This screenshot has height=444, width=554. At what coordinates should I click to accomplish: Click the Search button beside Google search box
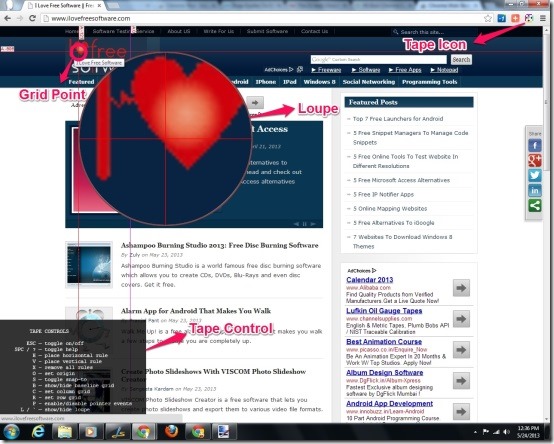coord(461,60)
